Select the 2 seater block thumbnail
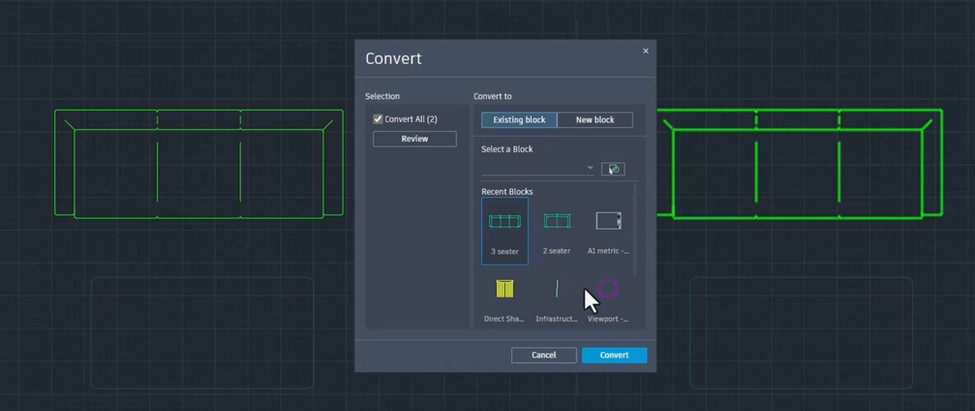 (557, 231)
